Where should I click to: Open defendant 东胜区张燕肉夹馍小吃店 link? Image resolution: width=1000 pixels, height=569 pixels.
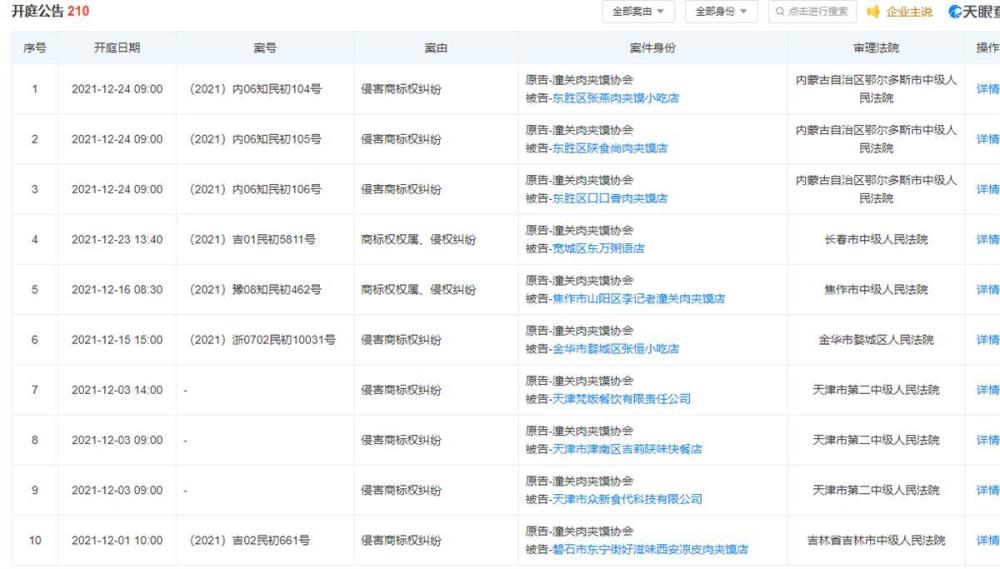point(615,98)
